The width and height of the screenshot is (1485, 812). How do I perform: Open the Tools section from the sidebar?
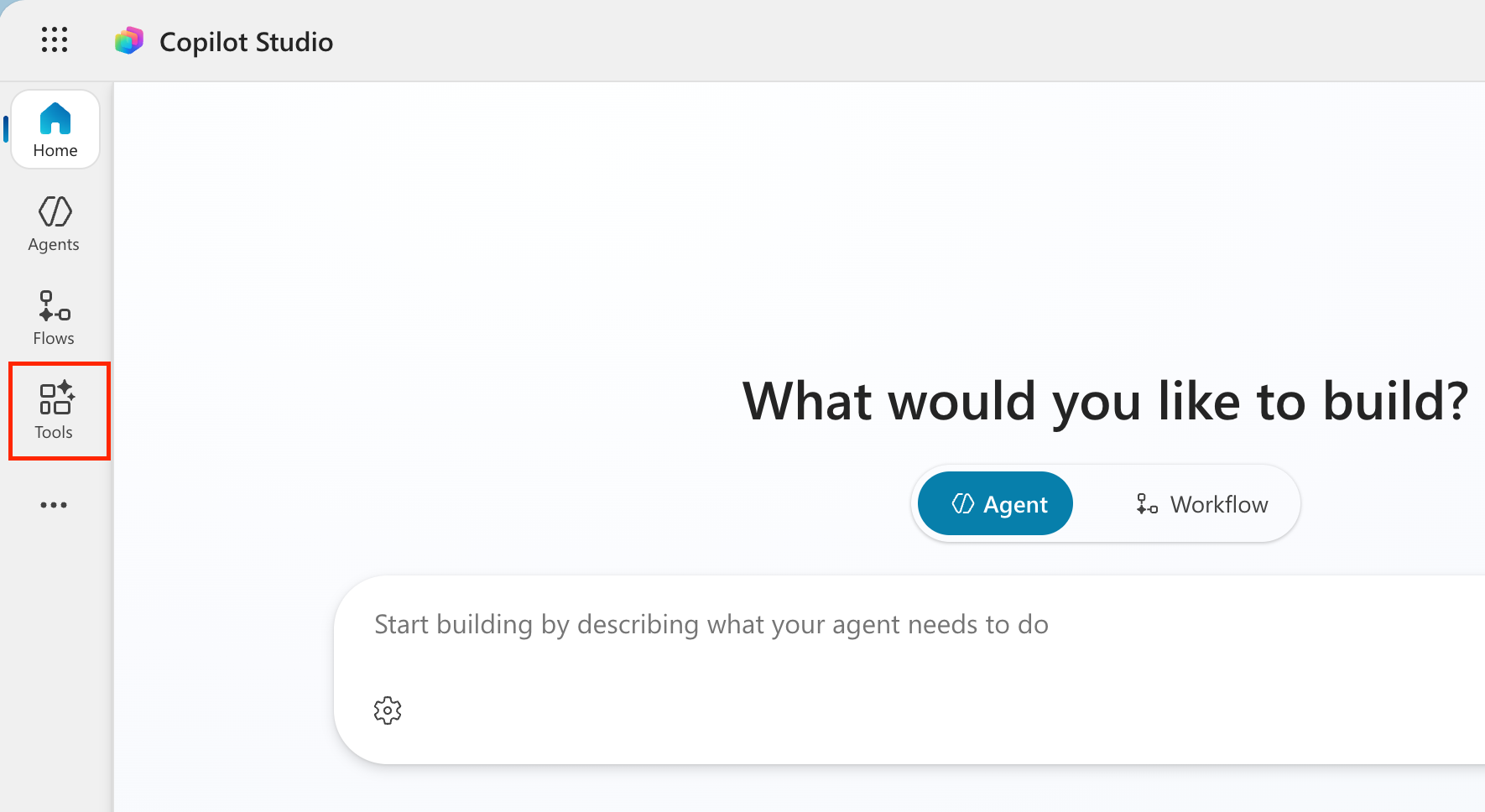[x=54, y=411]
